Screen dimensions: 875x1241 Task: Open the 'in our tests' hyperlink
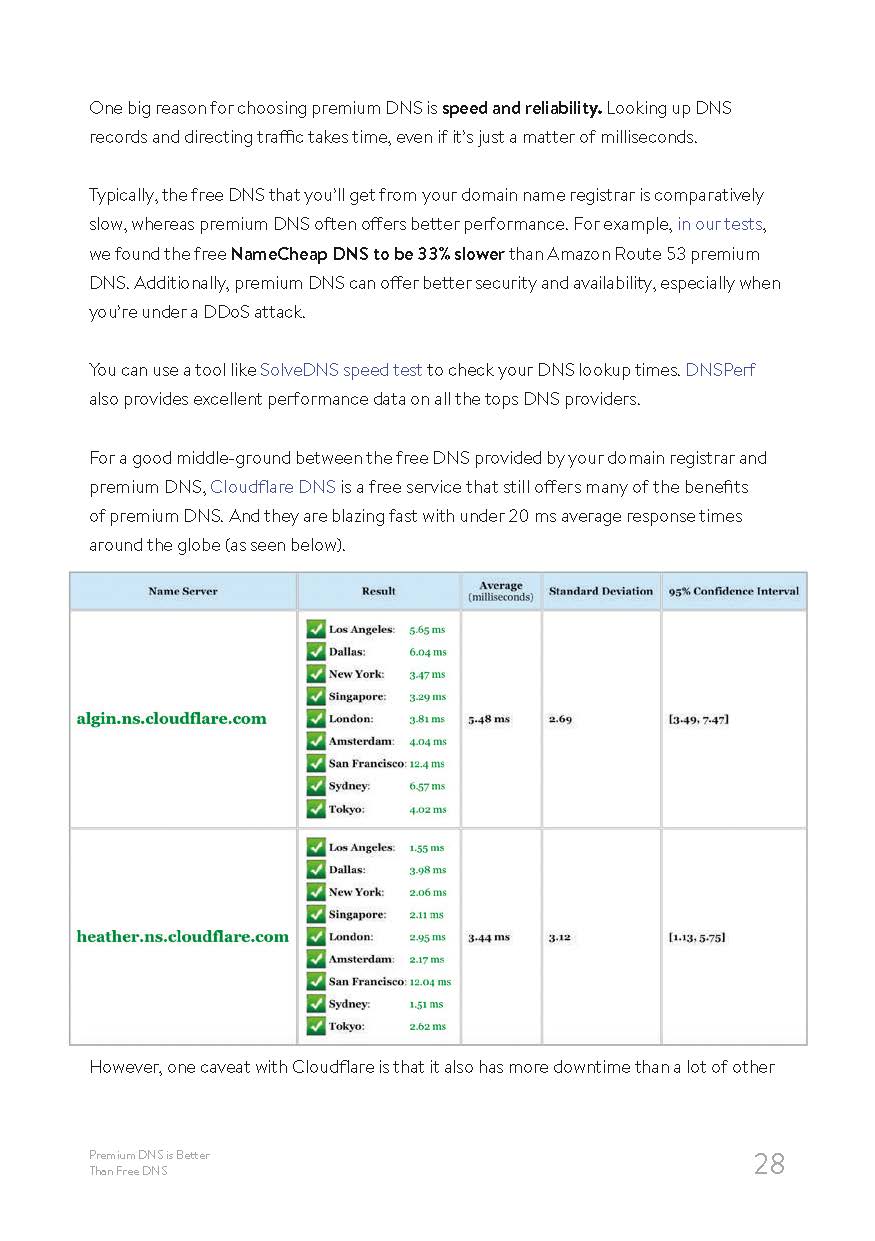[x=720, y=224]
